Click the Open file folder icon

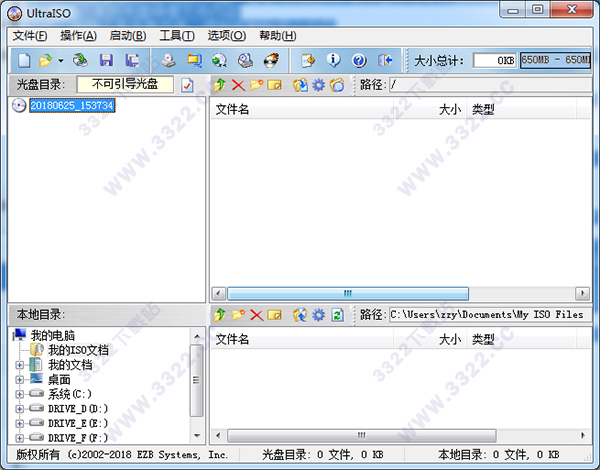(46, 60)
